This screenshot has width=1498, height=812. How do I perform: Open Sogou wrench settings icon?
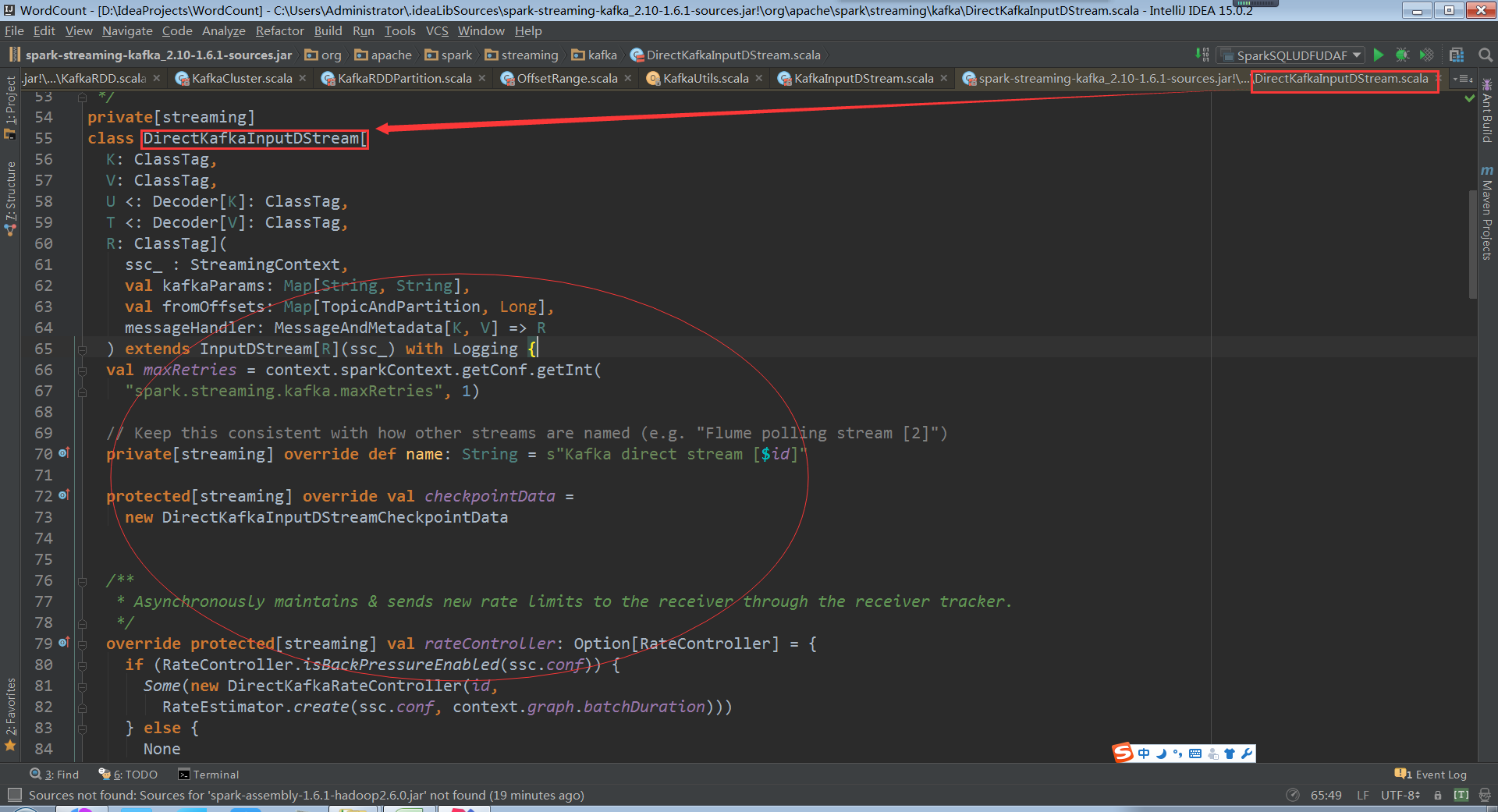click(x=1246, y=753)
